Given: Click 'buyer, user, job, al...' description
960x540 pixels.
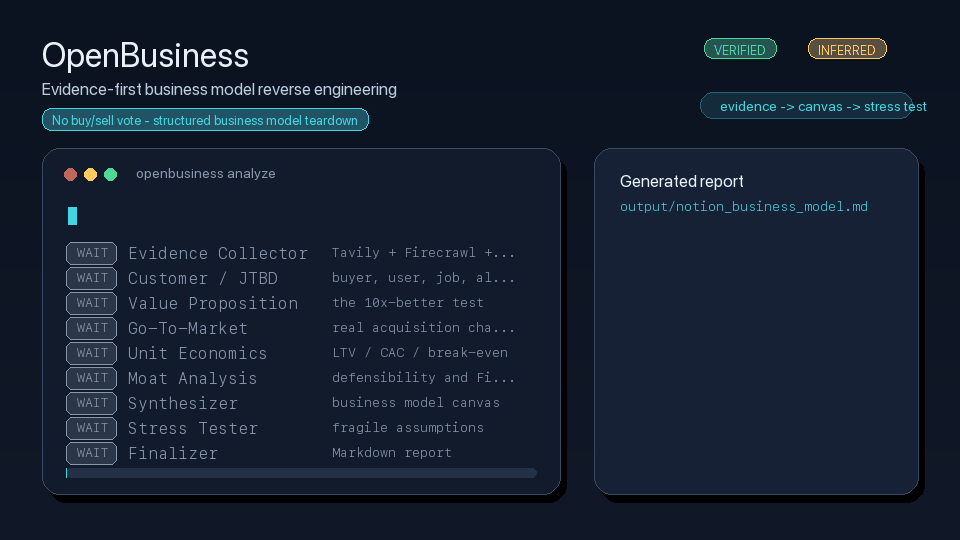Looking at the screenshot, I should click(424, 277).
